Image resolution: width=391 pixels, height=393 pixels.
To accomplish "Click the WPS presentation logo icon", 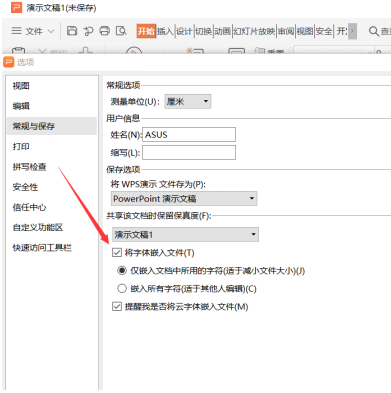I will [16, 7].
